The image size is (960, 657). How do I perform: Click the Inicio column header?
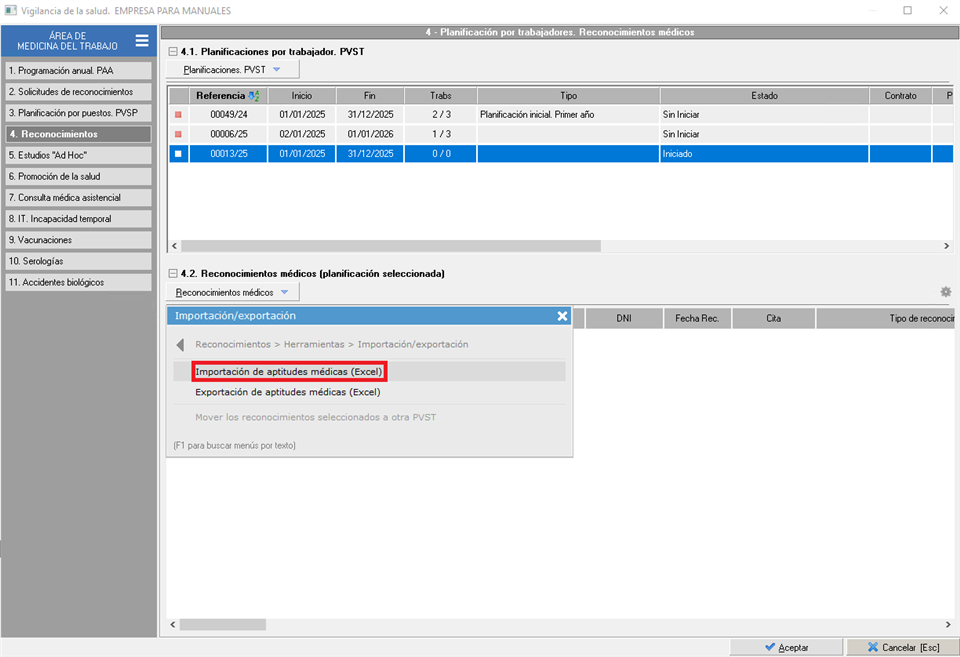302,96
